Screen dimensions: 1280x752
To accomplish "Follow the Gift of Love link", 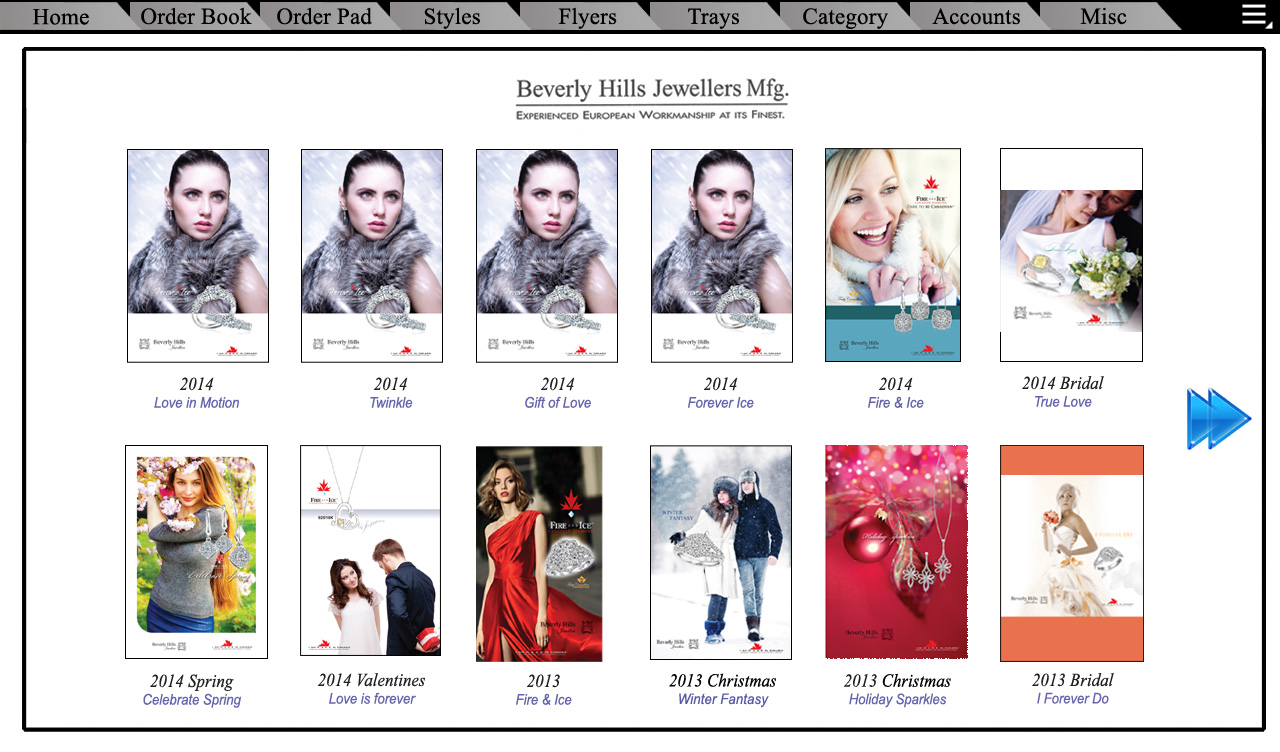I will [558, 403].
